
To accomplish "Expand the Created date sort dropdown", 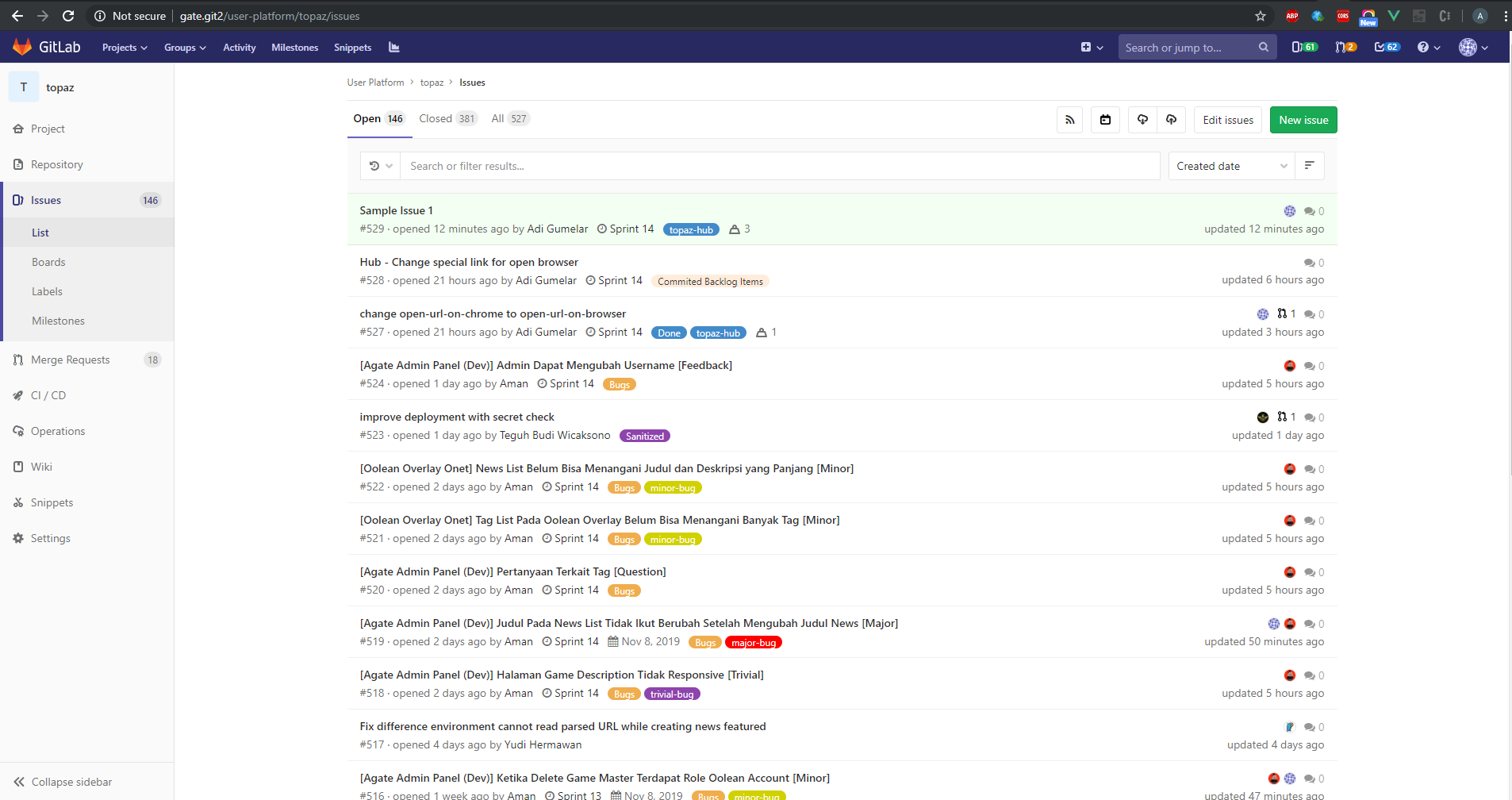I will coord(1230,166).
